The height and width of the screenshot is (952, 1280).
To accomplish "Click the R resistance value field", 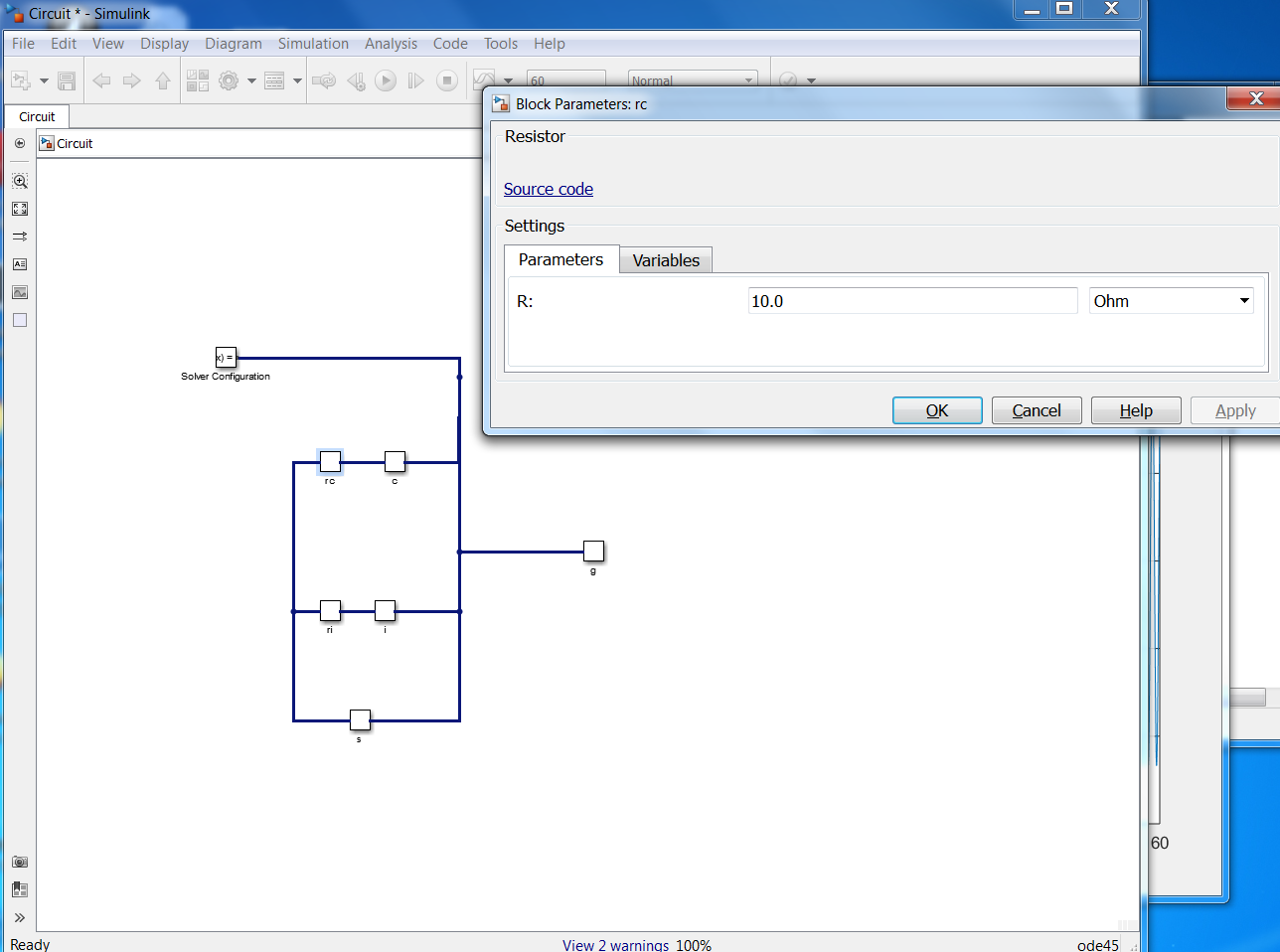I will point(912,301).
